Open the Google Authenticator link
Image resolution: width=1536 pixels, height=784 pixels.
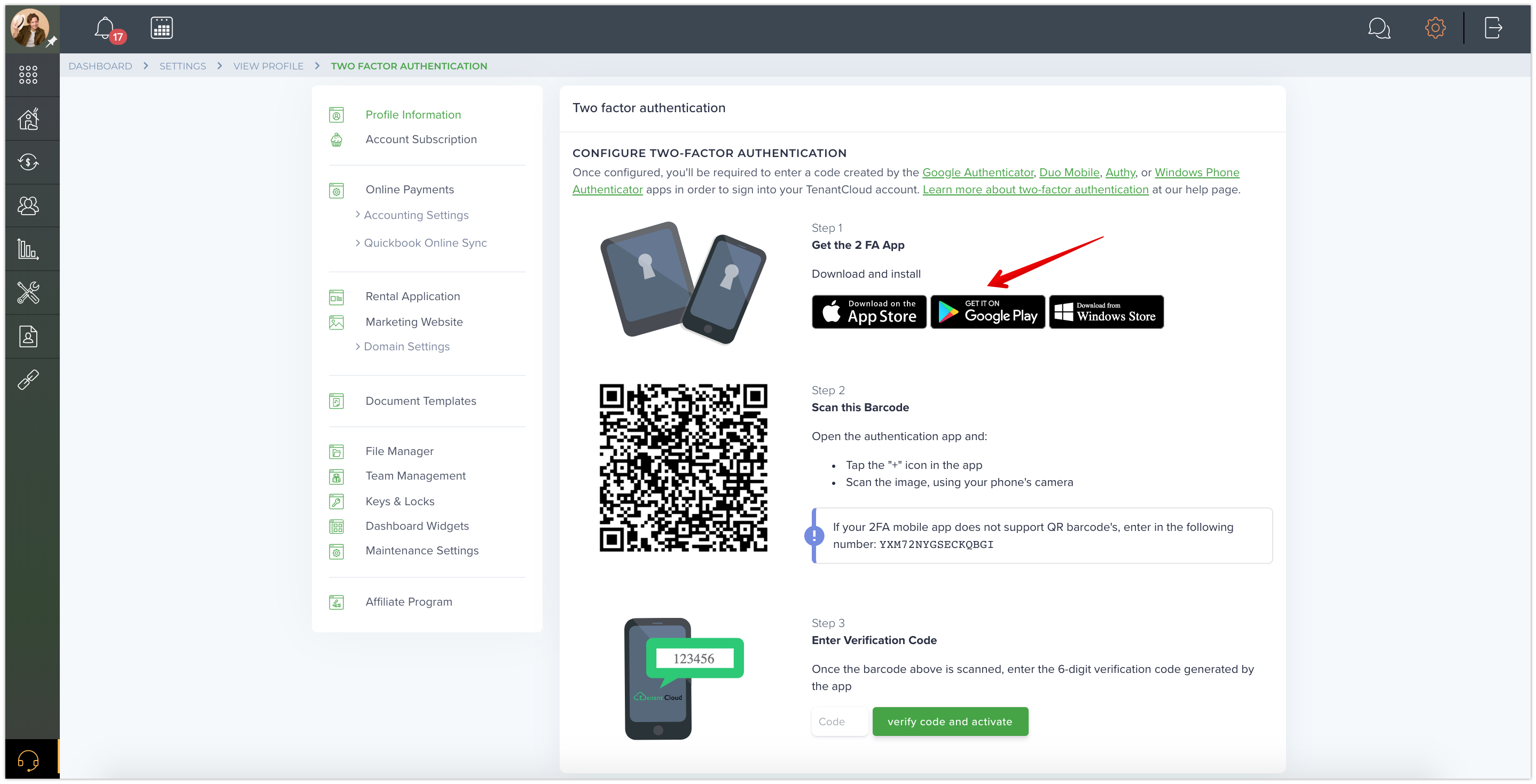click(x=978, y=173)
